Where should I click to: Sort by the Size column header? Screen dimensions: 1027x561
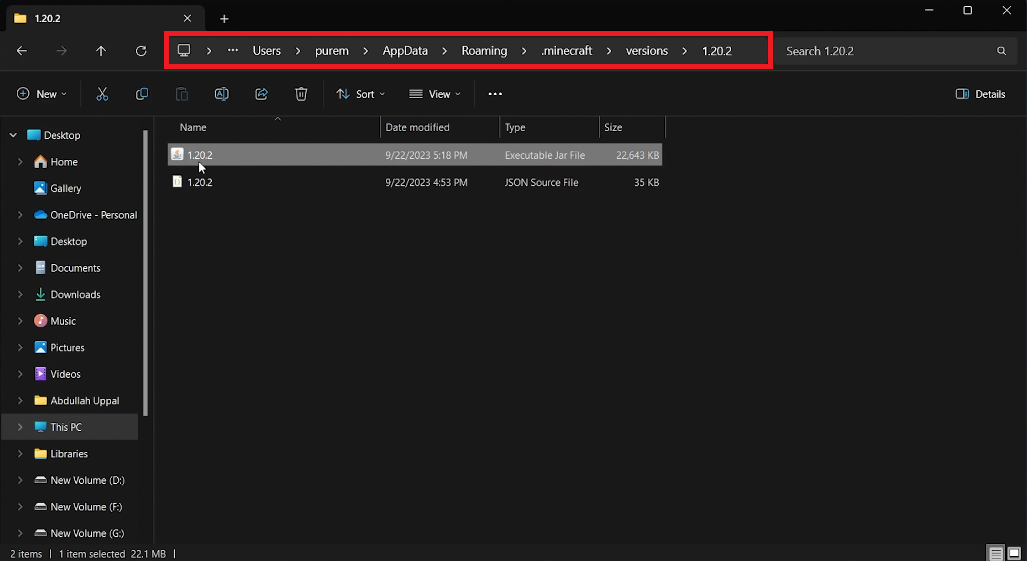(x=613, y=128)
